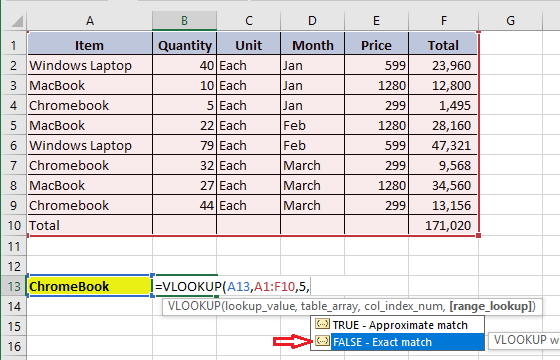Click Windows Laptop in row 6
560x360 pixels.
pos(90,145)
